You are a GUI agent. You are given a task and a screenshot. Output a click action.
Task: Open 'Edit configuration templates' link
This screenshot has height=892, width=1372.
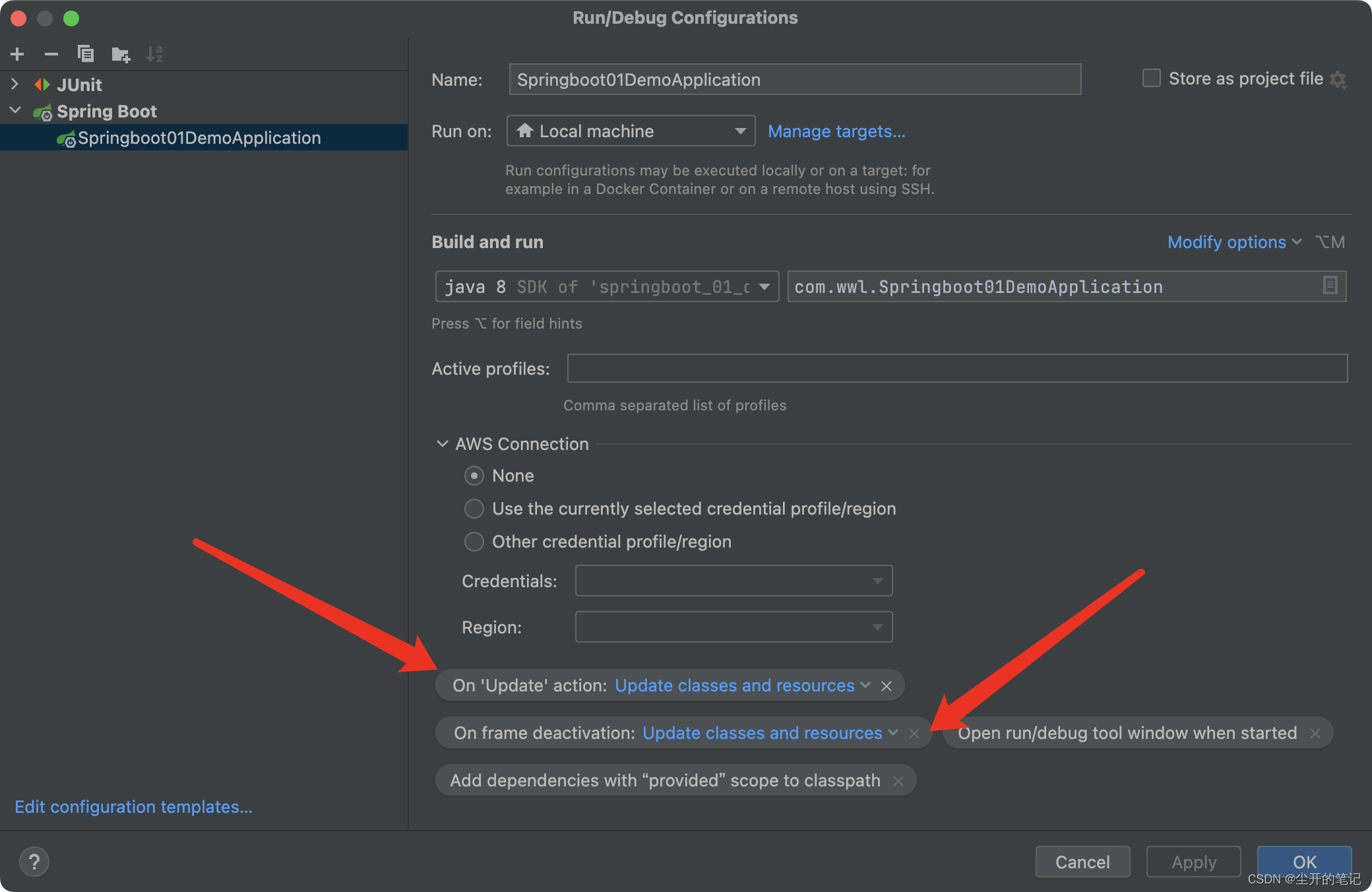coord(136,805)
